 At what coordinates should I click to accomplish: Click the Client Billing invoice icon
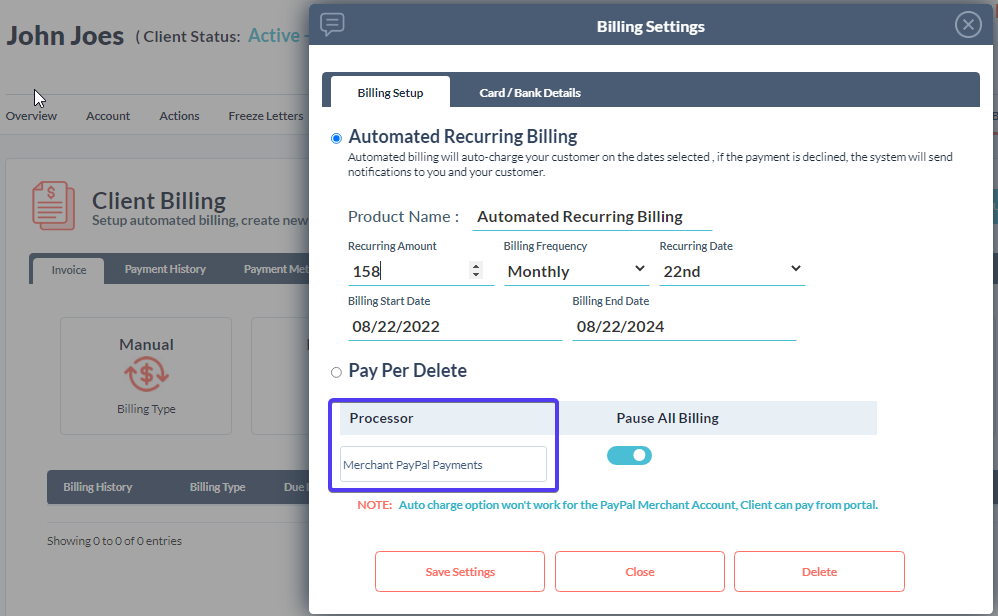click(53, 205)
